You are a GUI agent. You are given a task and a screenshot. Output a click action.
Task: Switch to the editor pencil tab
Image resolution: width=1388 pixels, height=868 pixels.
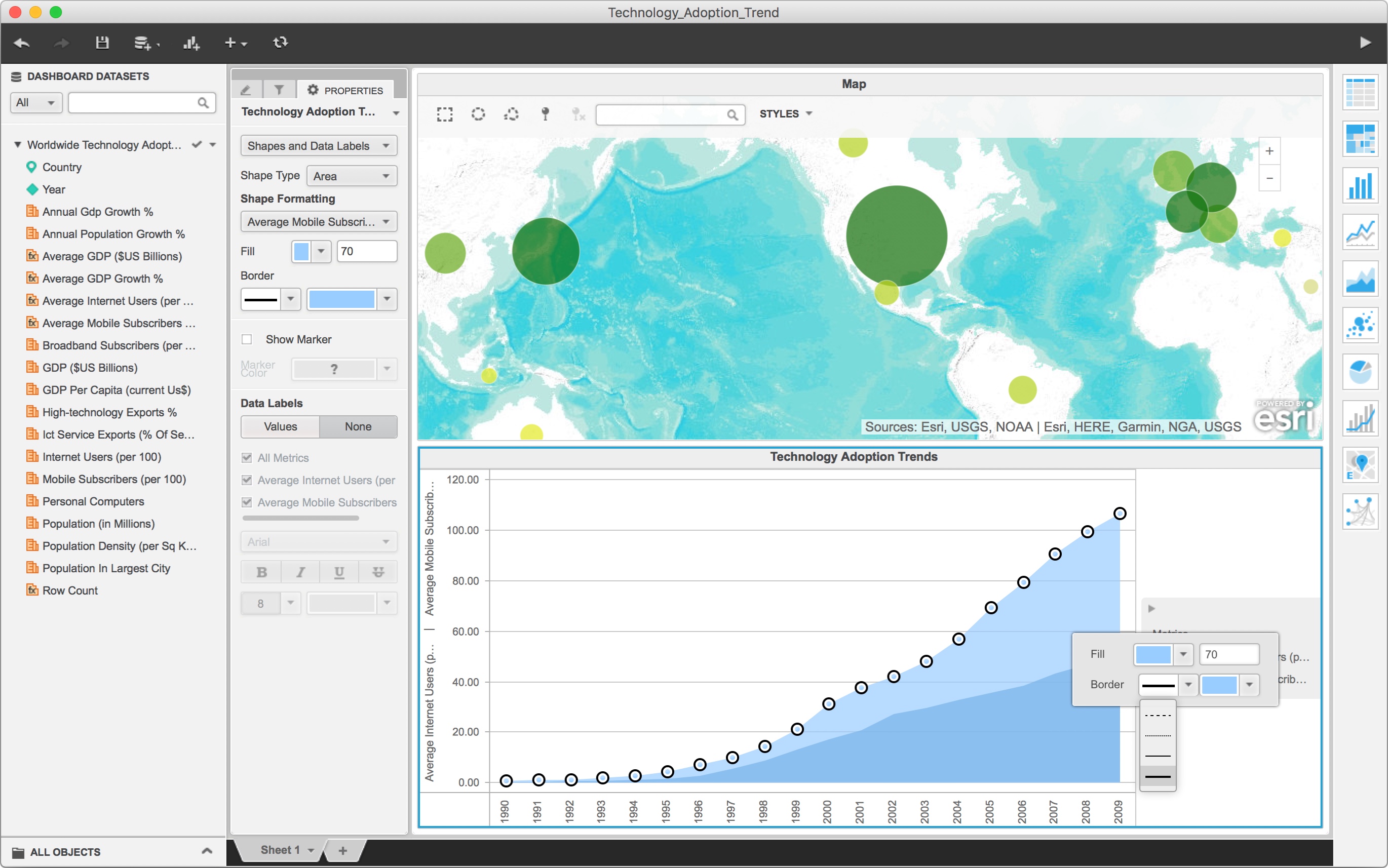click(x=246, y=90)
